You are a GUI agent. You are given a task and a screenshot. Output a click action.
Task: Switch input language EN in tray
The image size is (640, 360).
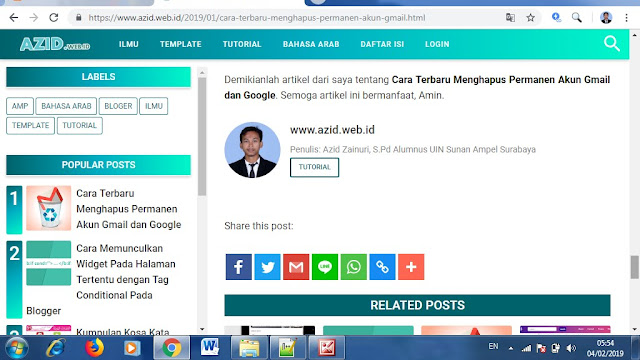tap(493, 347)
